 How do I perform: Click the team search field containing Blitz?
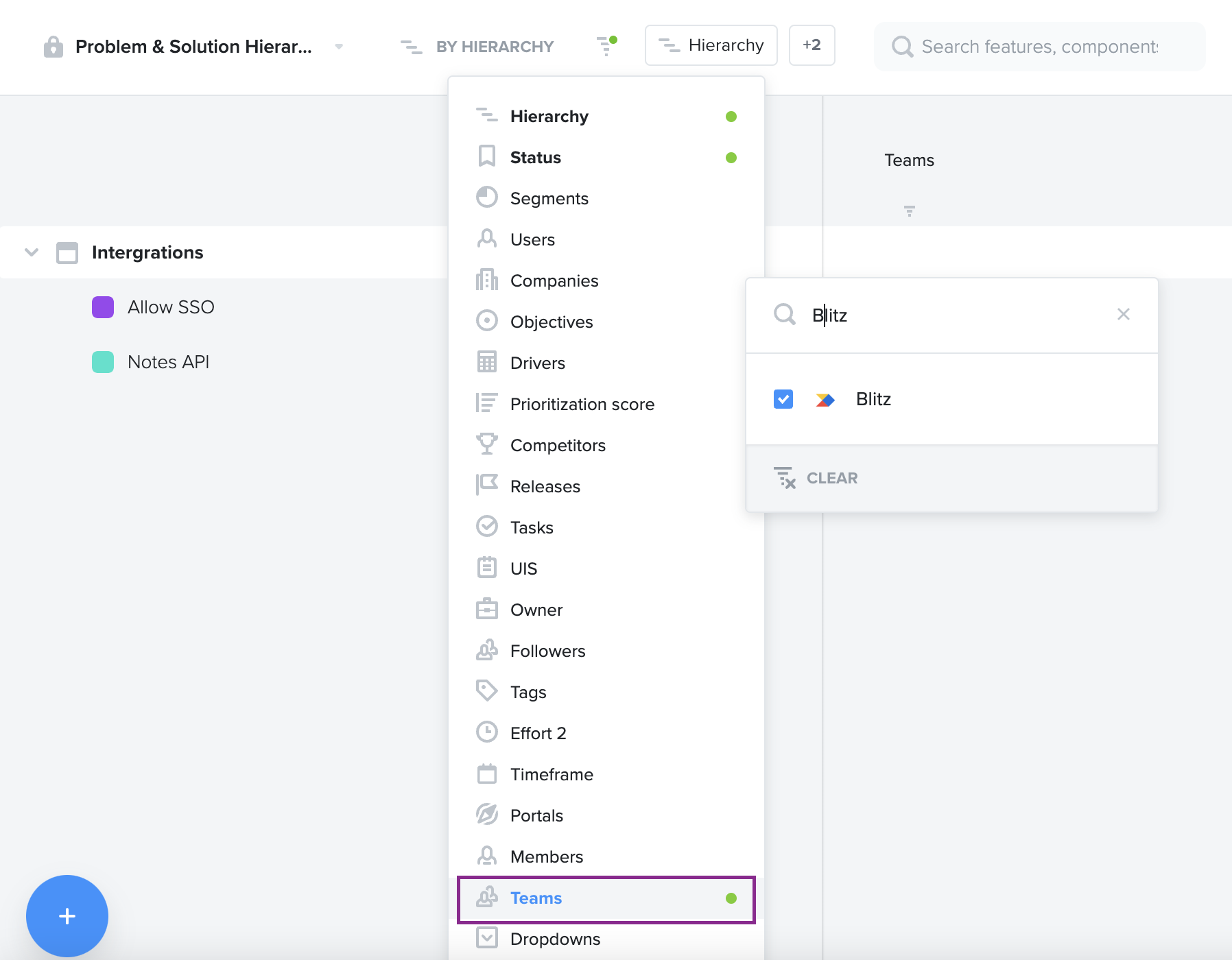(952, 315)
